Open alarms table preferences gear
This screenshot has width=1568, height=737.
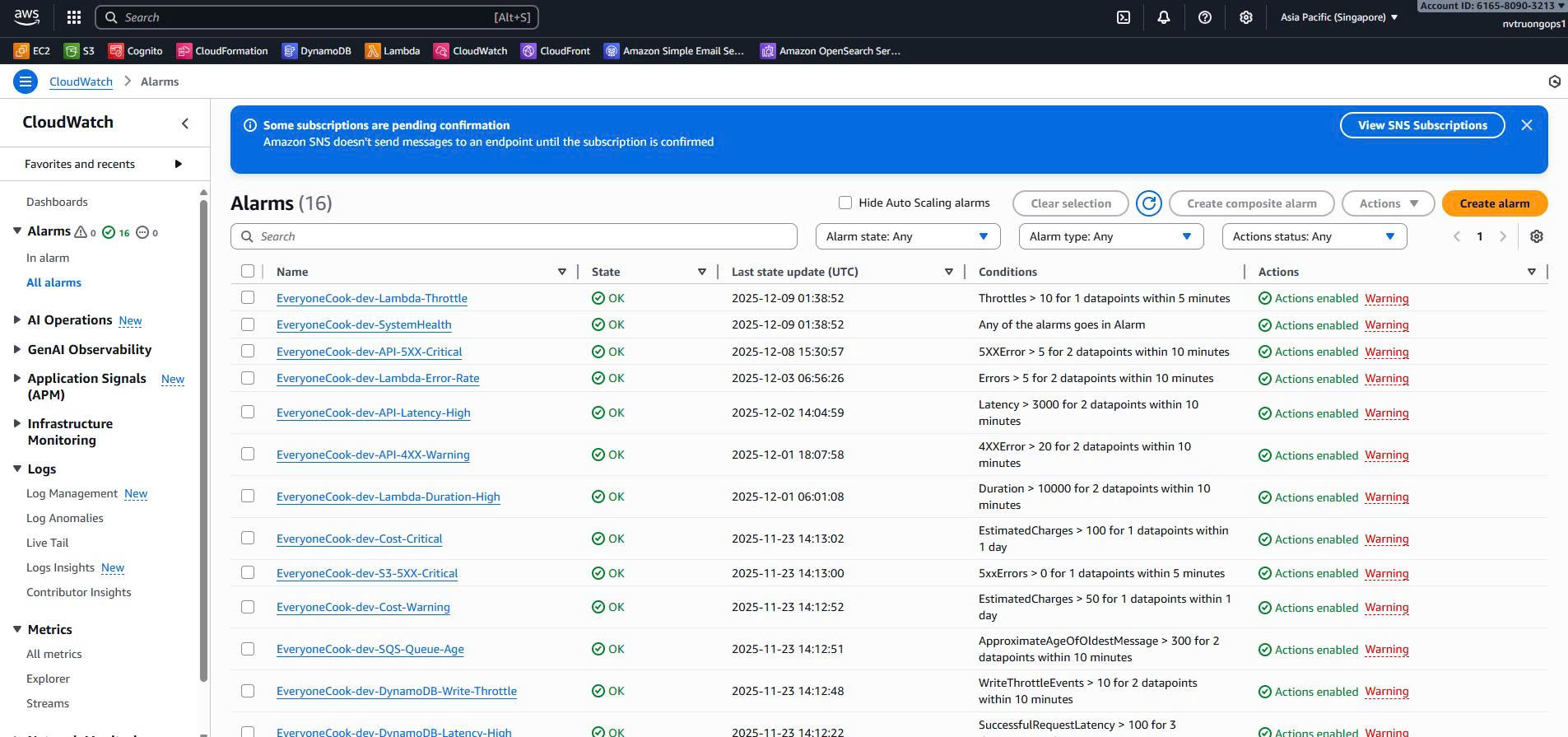(1537, 236)
